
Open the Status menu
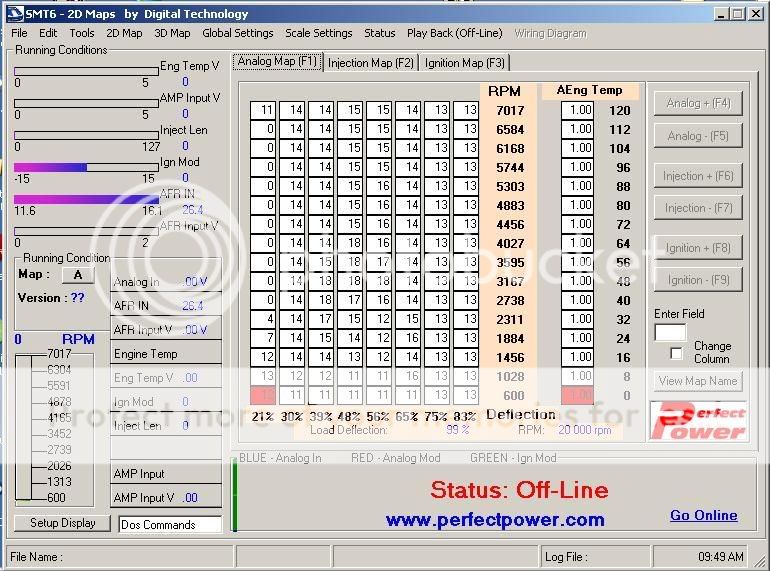(380, 33)
